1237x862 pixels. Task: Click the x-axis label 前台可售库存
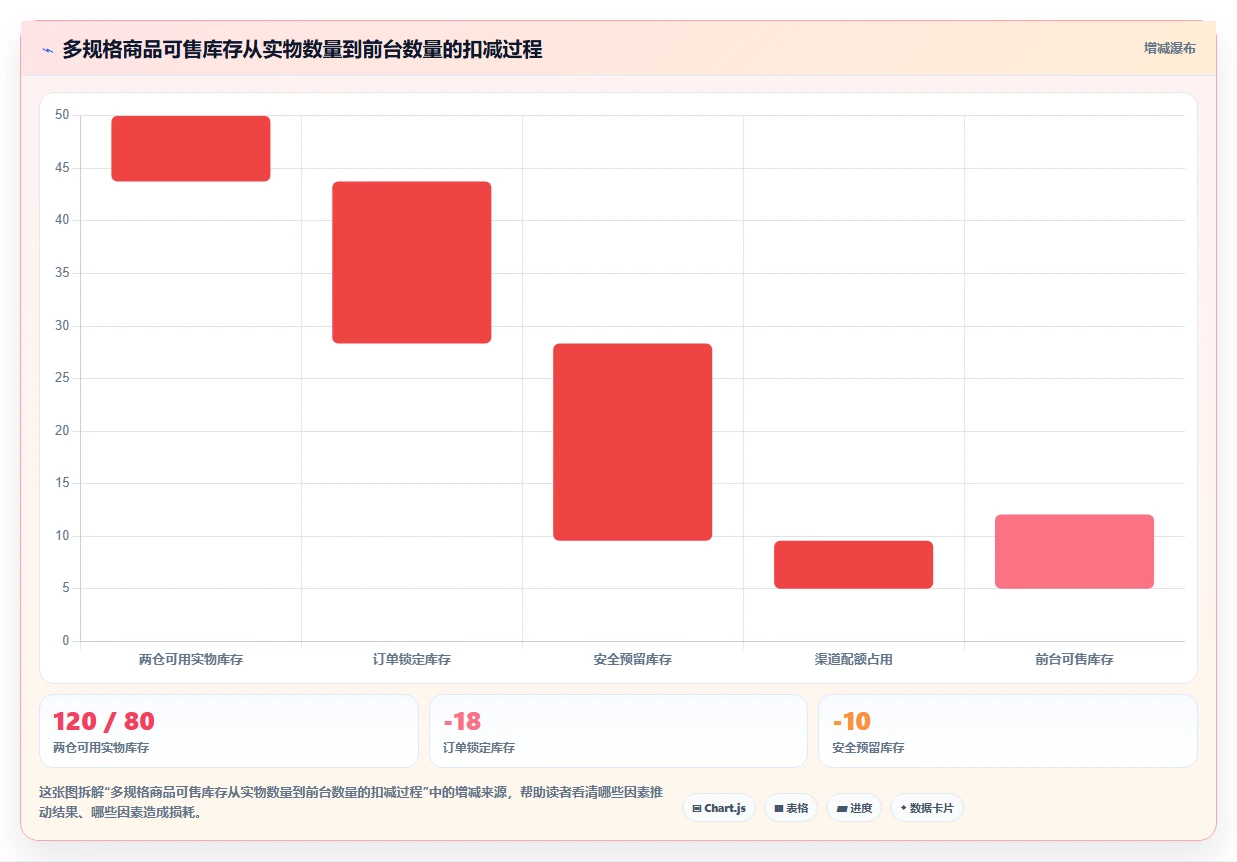(x=1075, y=660)
